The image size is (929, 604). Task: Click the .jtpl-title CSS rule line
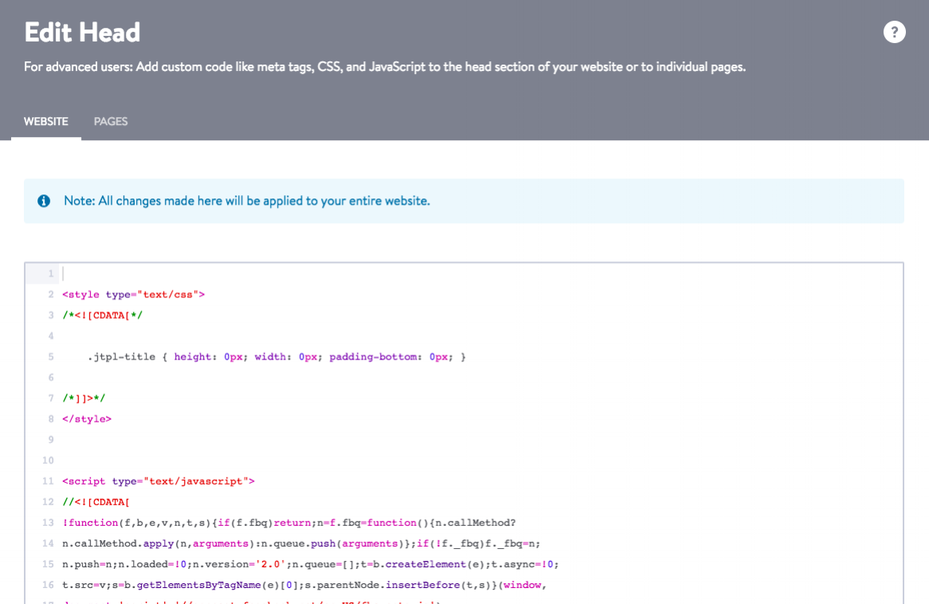(277, 357)
